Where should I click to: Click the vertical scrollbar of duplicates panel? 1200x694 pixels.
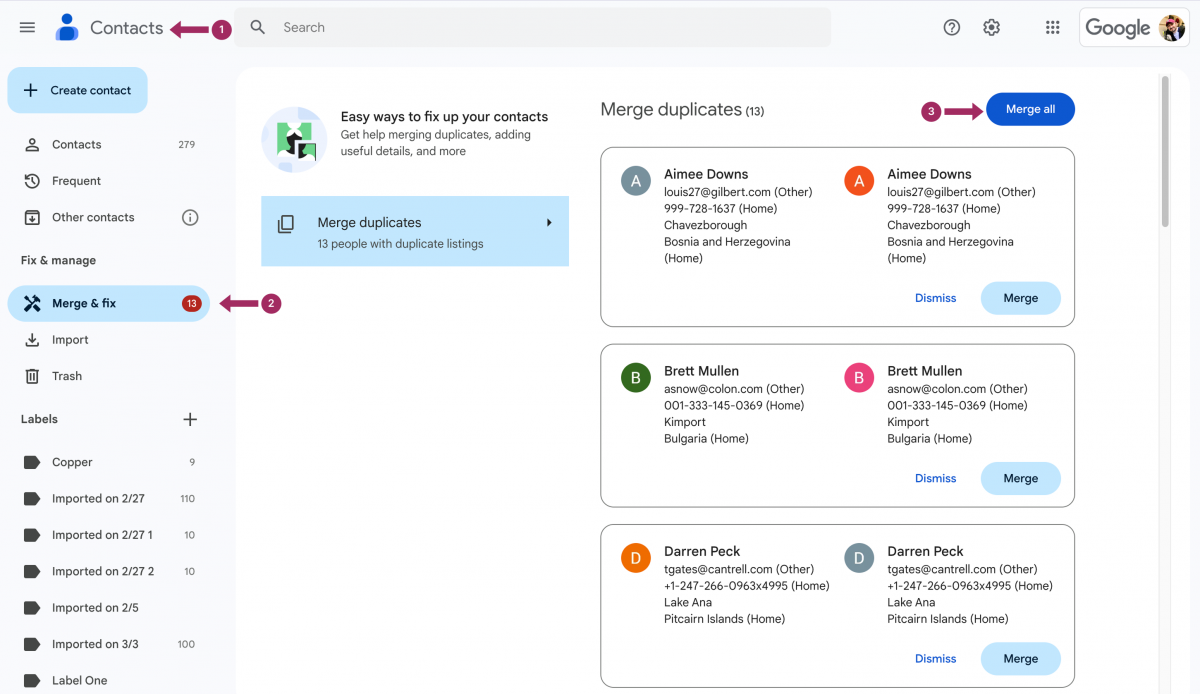pyautogui.click(x=1165, y=150)
